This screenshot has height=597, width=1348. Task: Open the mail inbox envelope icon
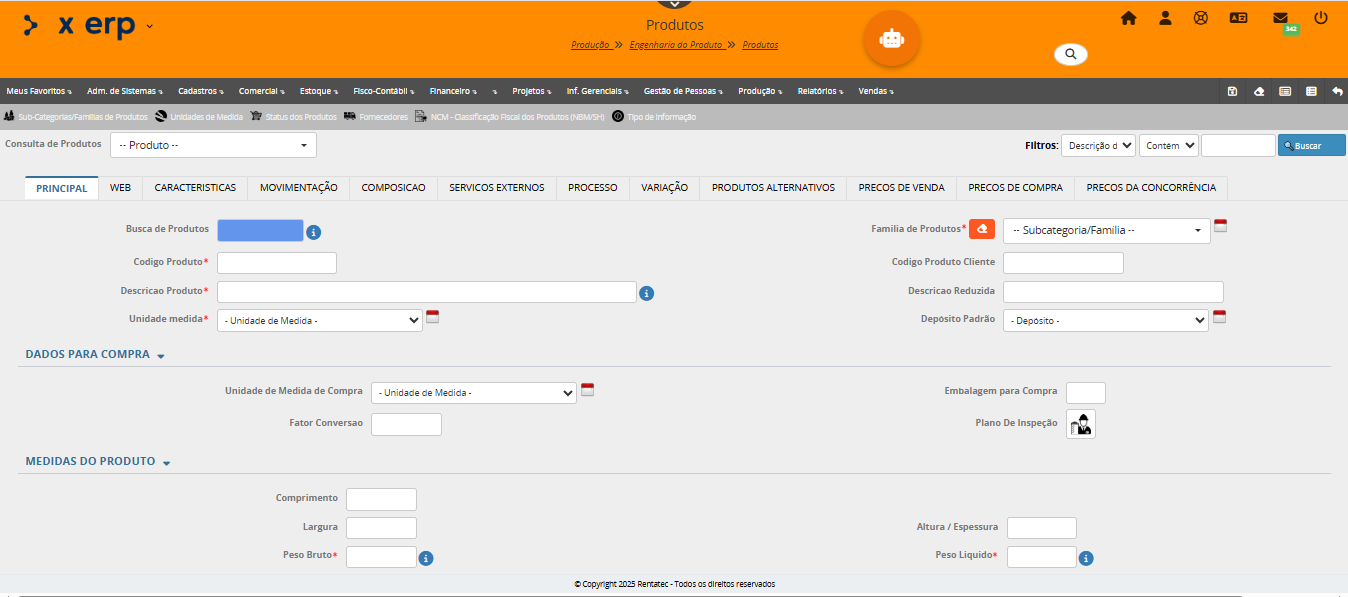point(1280,18)
